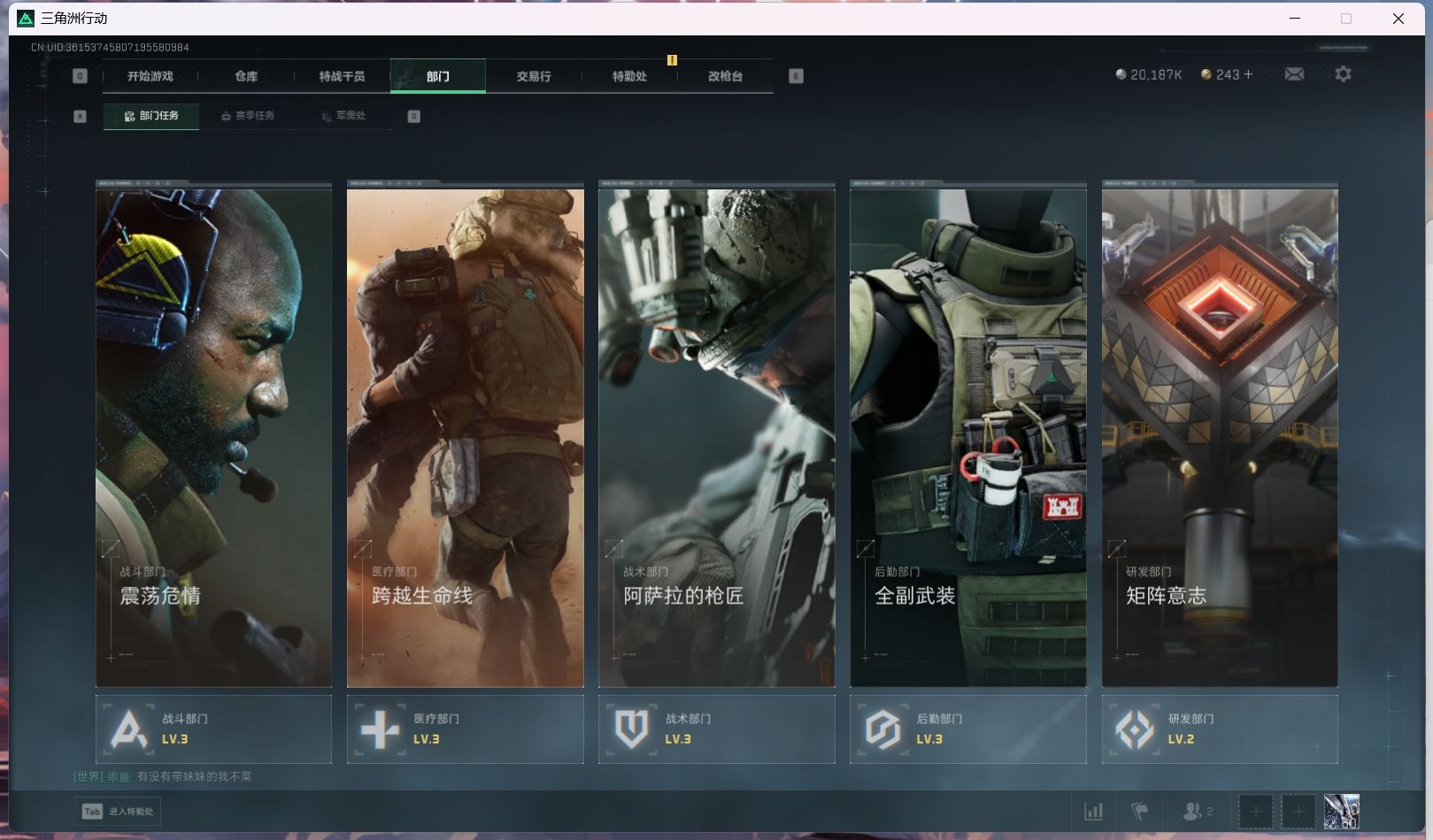Go to the 交易行 tab
This screenshot has height=840, width=1433.
coord(534,76)
